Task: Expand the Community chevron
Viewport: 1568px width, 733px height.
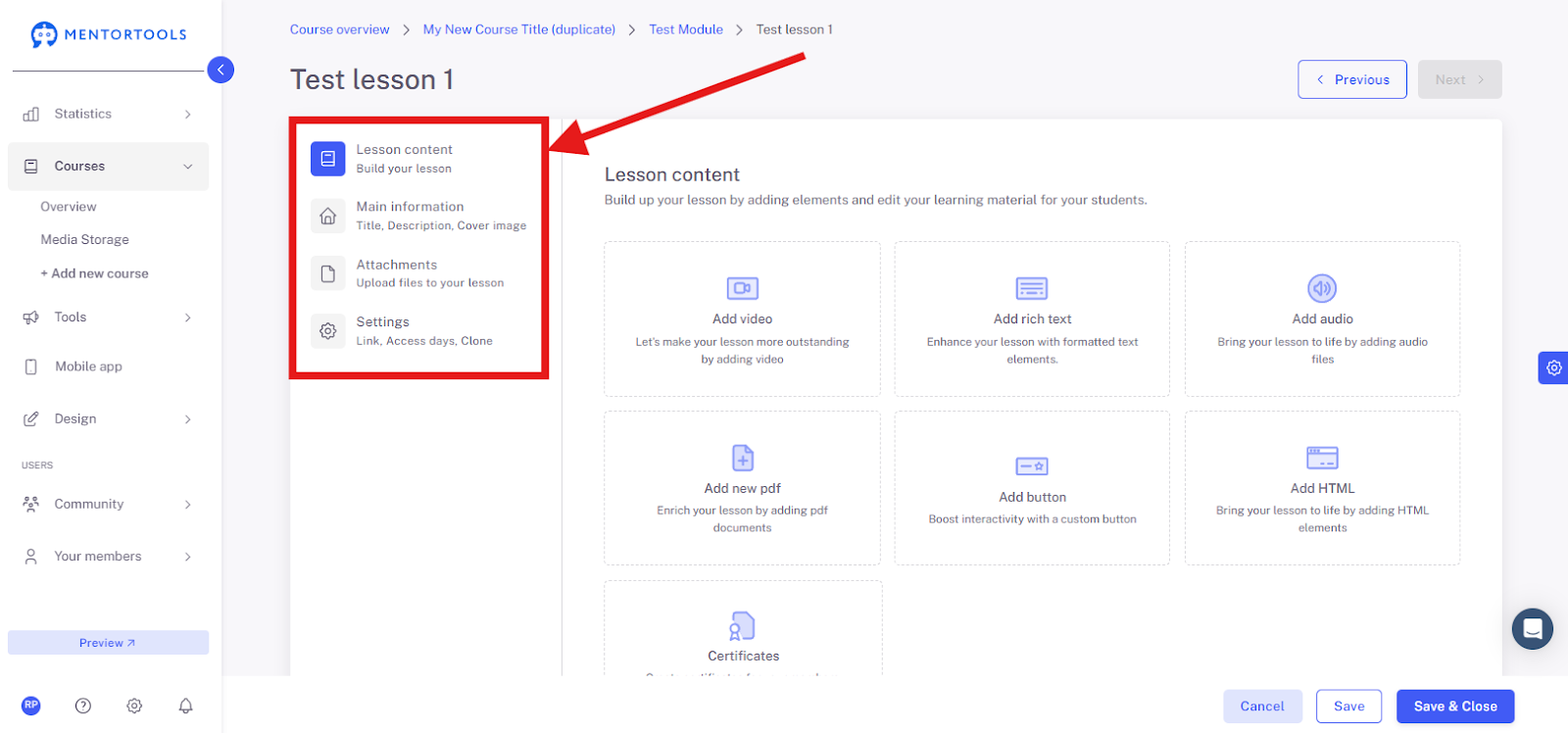Action: click(x=188, y=505)
